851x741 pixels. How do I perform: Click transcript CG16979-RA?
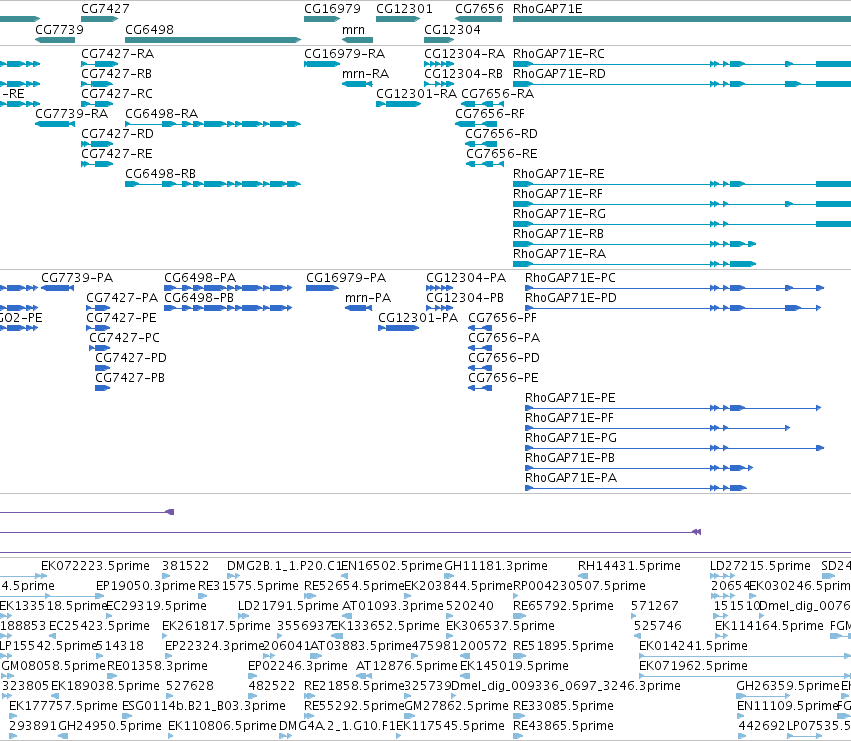322,64
